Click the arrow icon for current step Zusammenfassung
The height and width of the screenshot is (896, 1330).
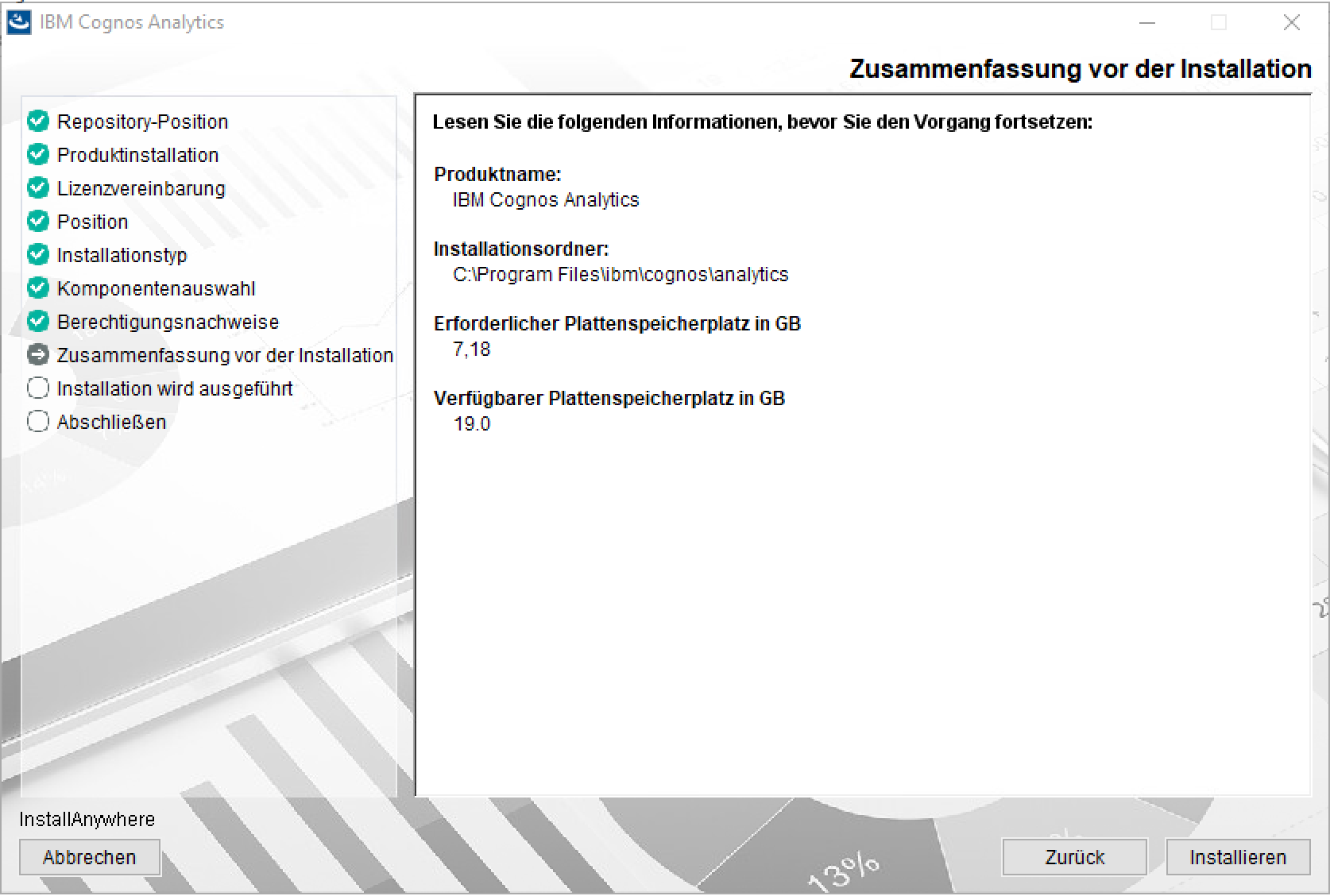pyautogui.click(x=37, y=355)
